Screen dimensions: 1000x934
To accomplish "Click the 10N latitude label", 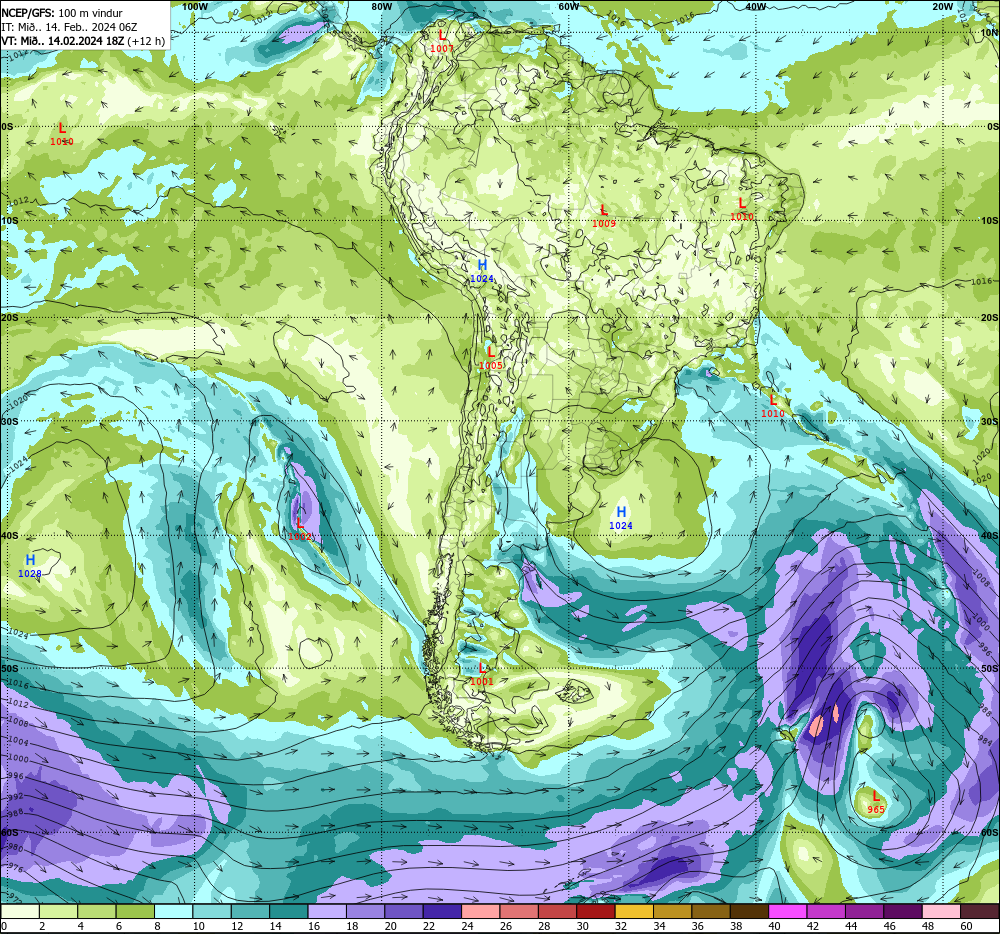I will [x=990, y=32].
